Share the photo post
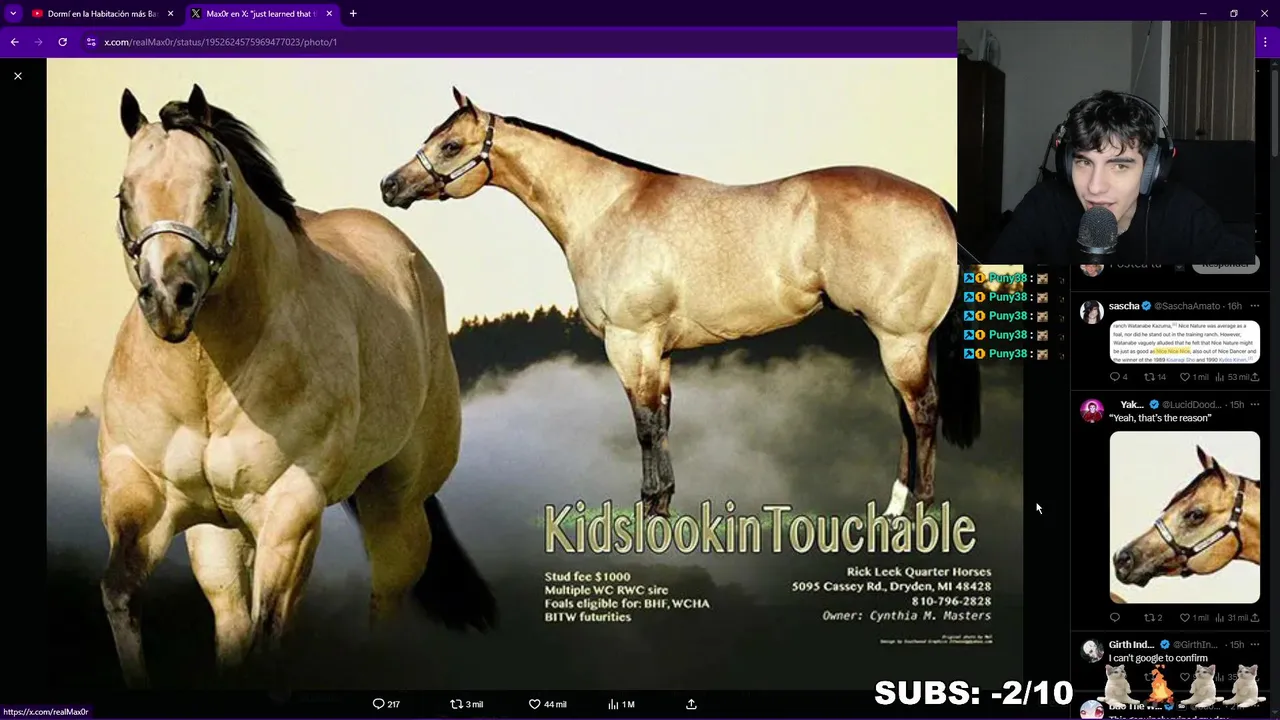Viewport: 1280px width, 720px height. click(x=691, y=704)
